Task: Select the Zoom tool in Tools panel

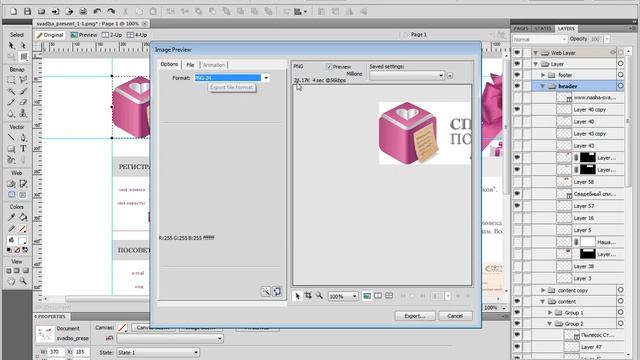Action: tap(23, 281)
